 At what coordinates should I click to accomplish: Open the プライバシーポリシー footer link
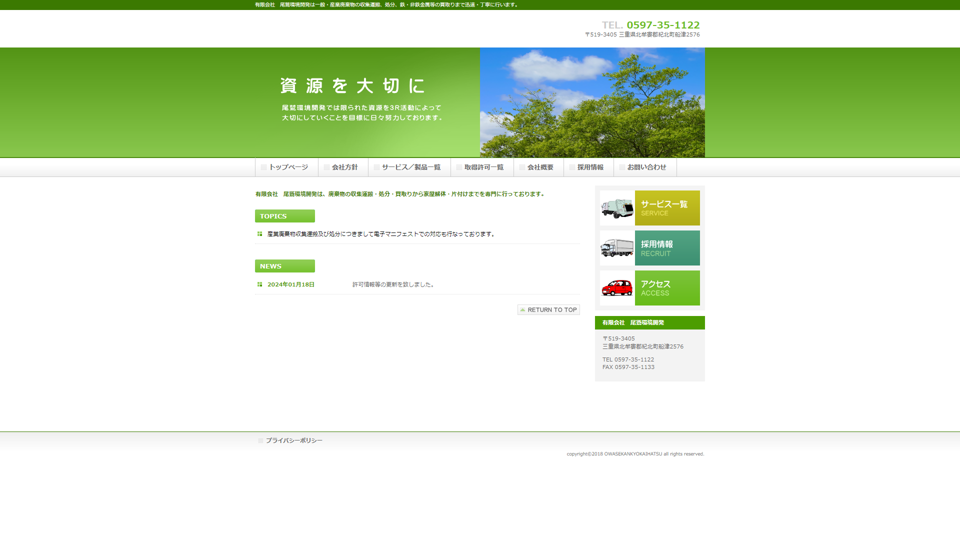tap(294, 440)
